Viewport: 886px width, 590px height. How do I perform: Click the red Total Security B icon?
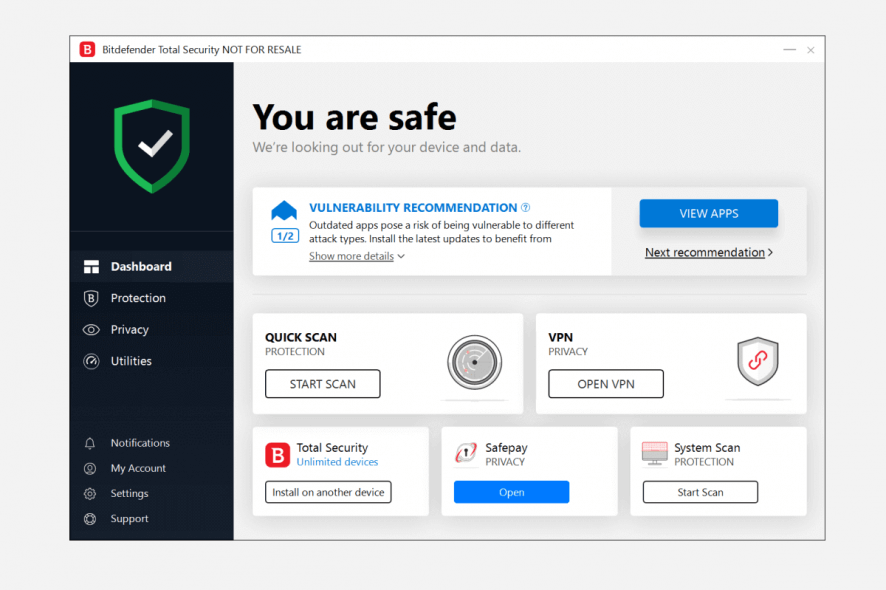[277, 455]
